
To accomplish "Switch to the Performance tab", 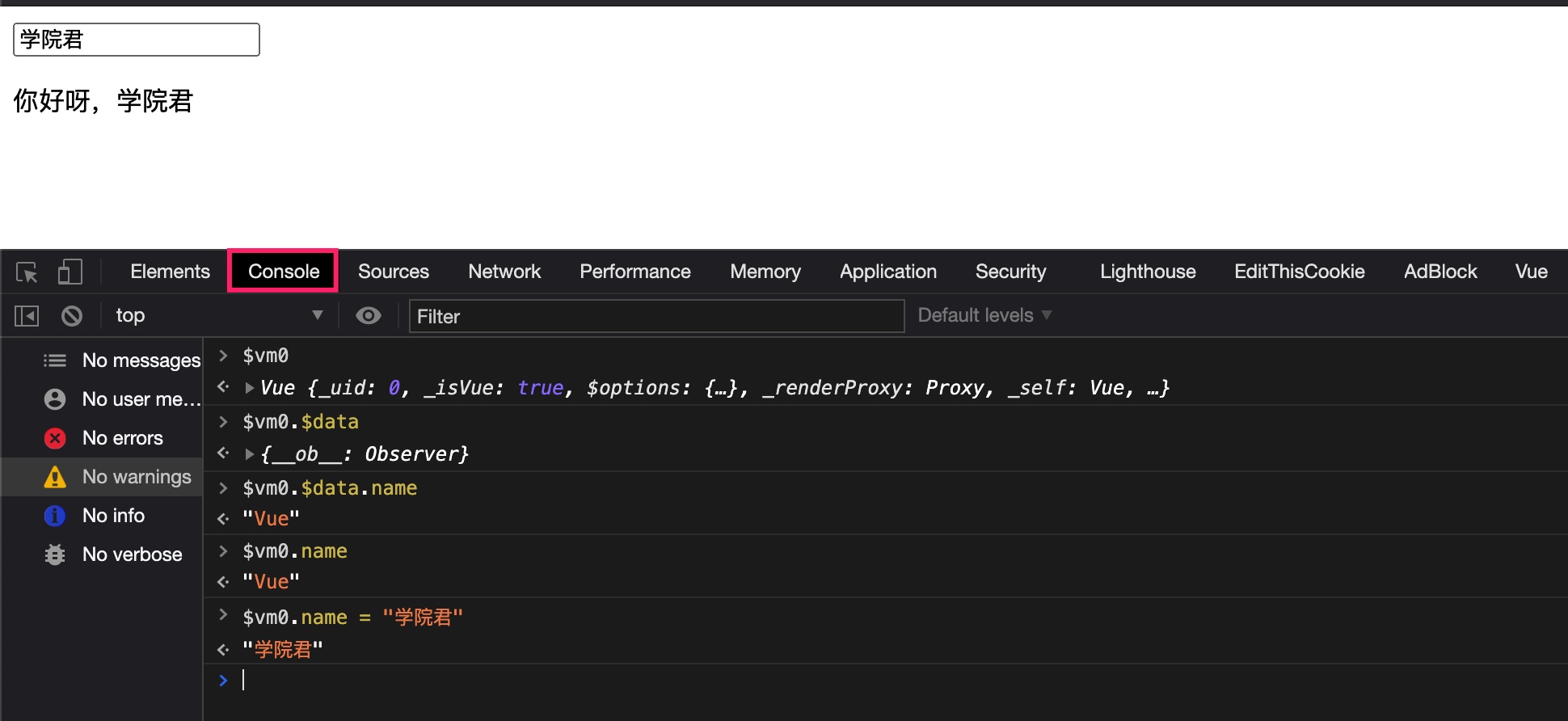I will coord(635,272).
